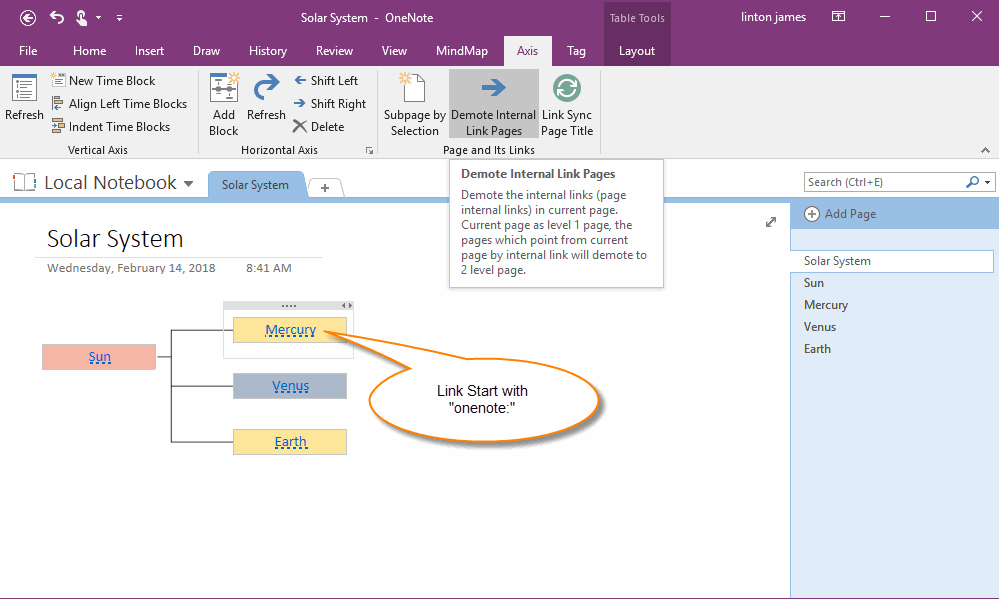Select the View ribbon tab
The height and width of the screenshot is (599, 999).
394,51
